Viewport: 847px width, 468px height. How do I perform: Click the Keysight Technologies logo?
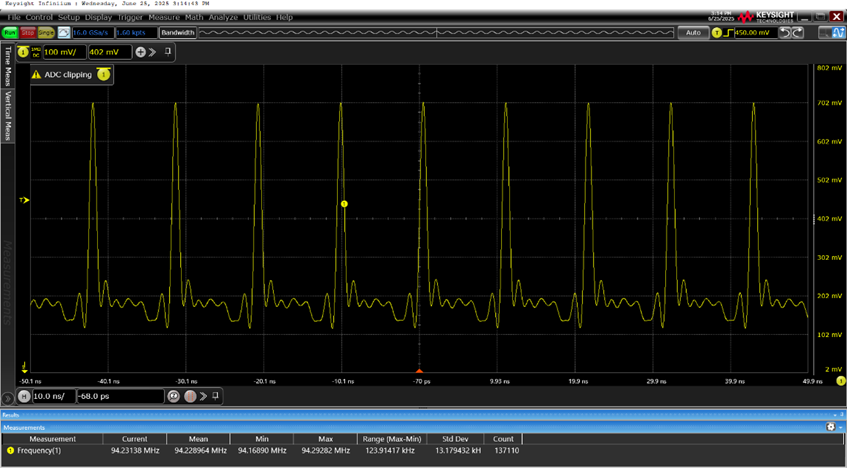(x=766, y=17)
